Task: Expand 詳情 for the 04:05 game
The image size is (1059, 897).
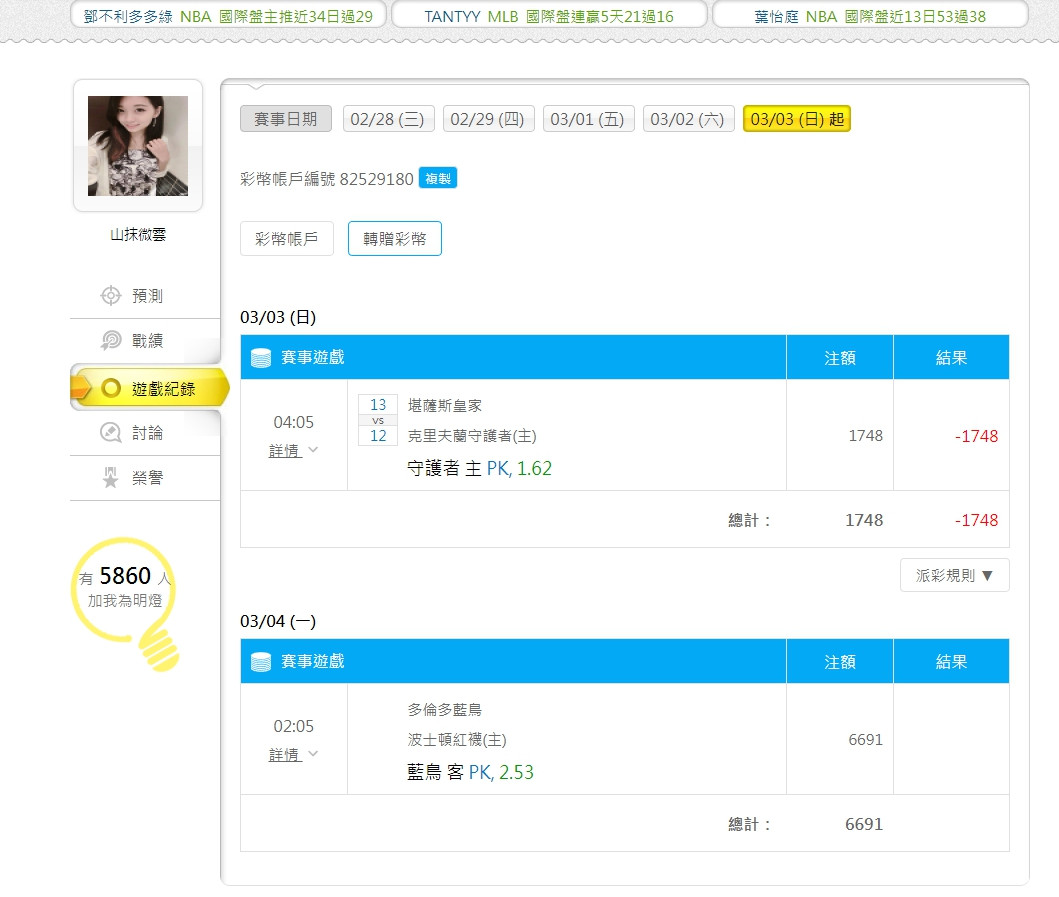Action: click(293, 451)
